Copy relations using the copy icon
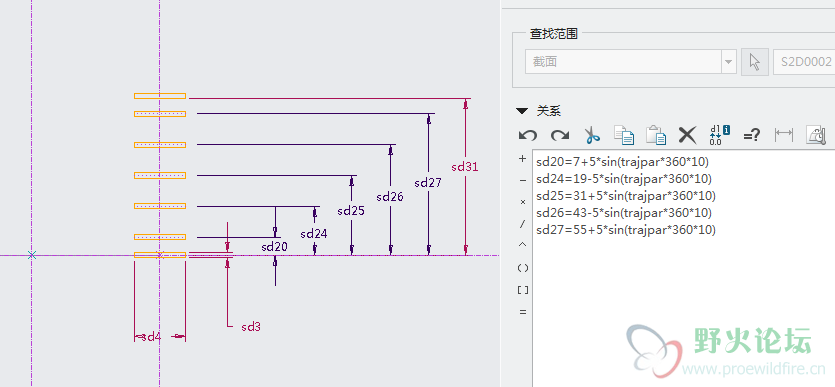This screenshot has width=835, height=387. pos(624,135)
